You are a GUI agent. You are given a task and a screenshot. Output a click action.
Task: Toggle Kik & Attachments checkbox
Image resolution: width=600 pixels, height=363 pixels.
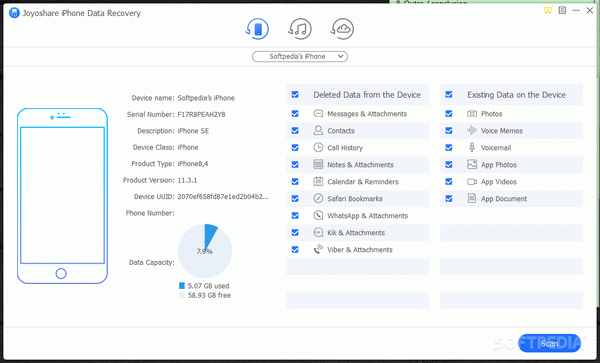pyautogui.click(x=295, y=232)
